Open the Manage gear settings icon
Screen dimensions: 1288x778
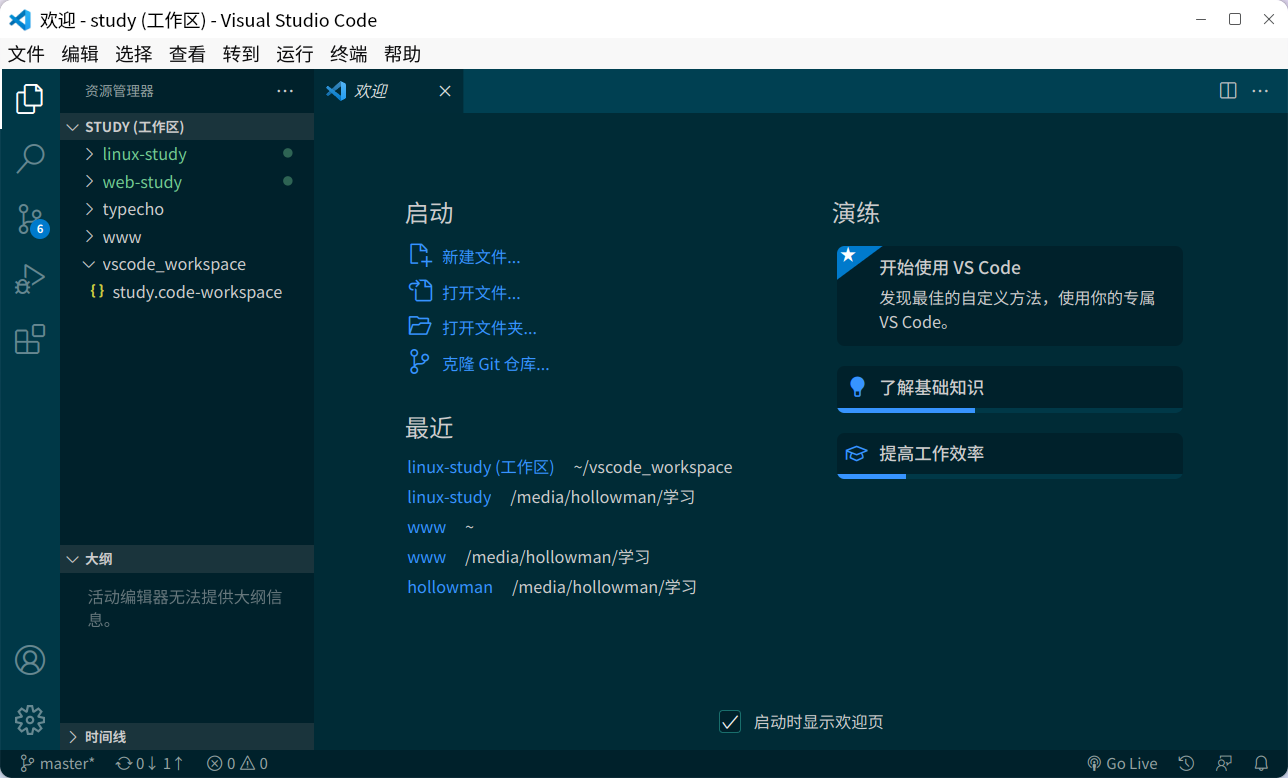(30, 720)
